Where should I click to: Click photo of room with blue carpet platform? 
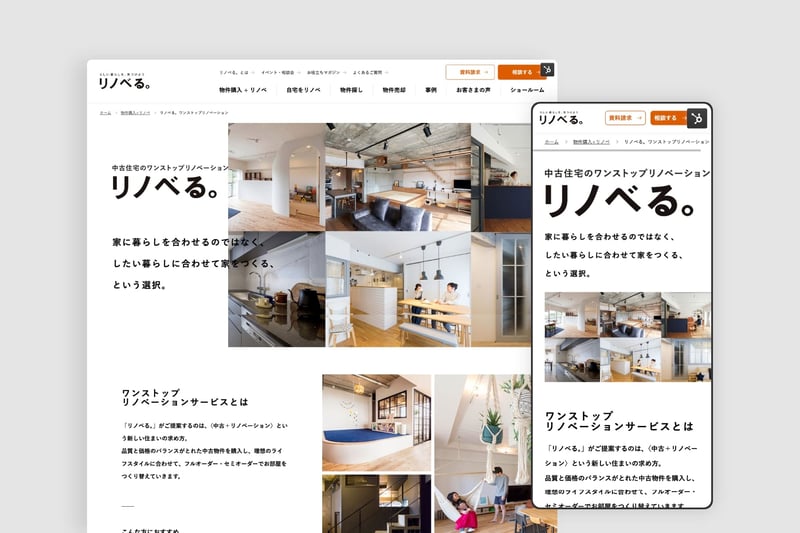click(x=377, y=423)
